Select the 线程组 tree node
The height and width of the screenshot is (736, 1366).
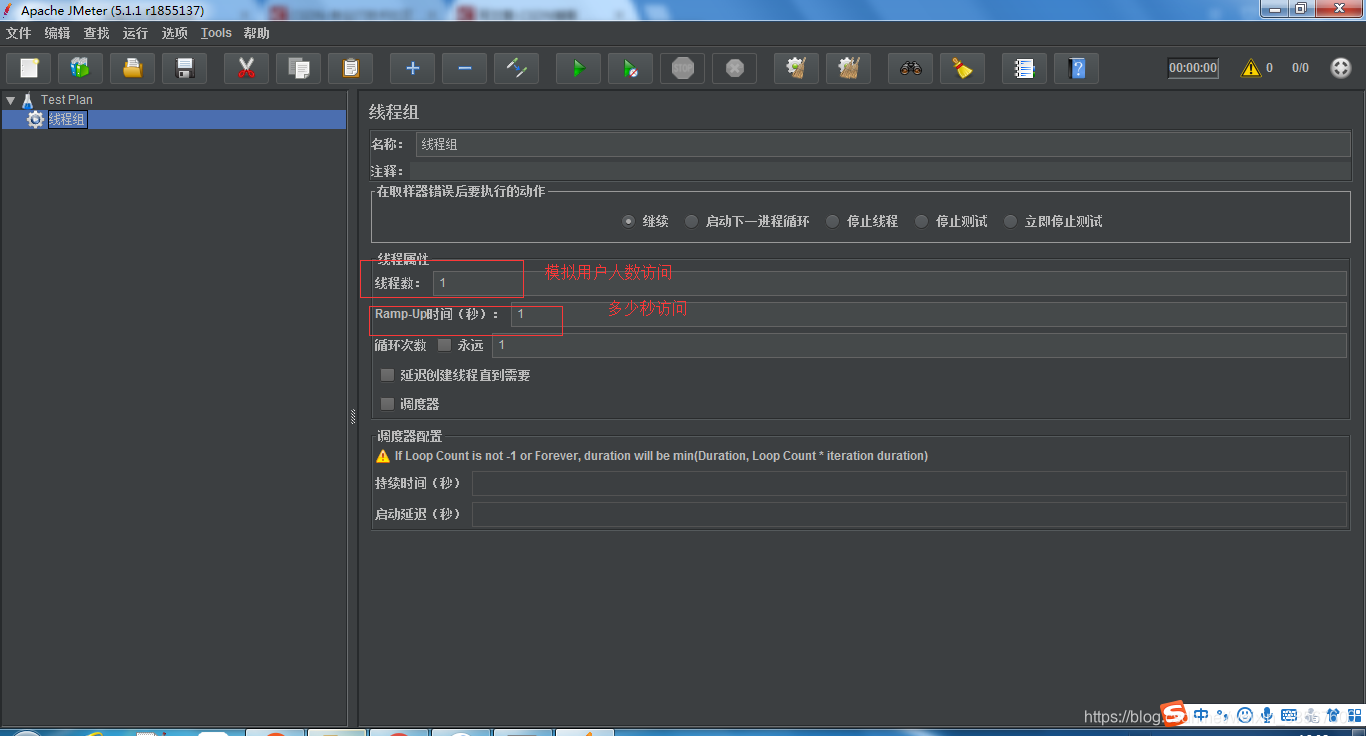[67, 119]
